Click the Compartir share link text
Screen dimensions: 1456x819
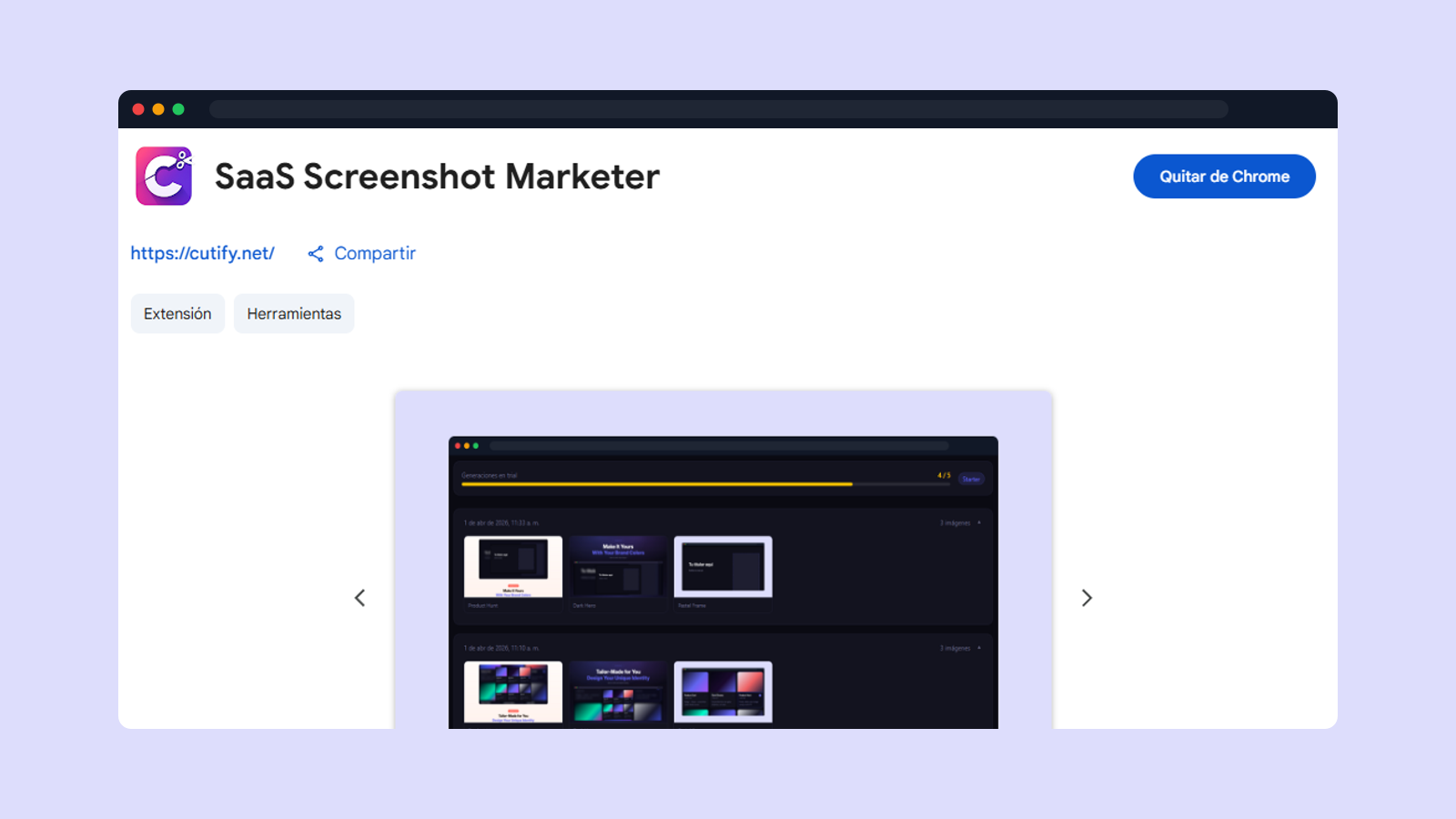[x=375, y=254]
